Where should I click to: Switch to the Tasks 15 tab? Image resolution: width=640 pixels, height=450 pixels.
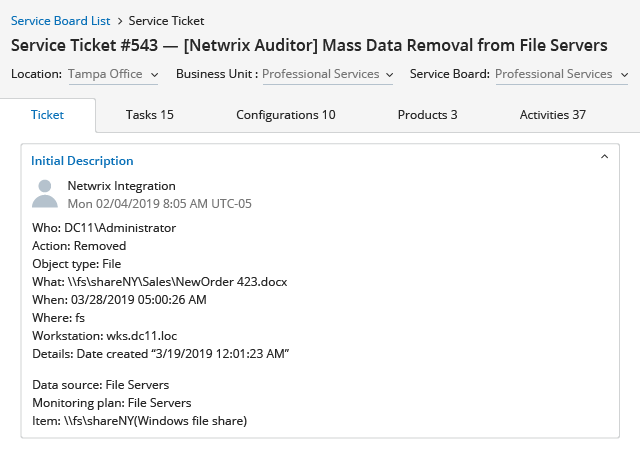coord(149,115)
